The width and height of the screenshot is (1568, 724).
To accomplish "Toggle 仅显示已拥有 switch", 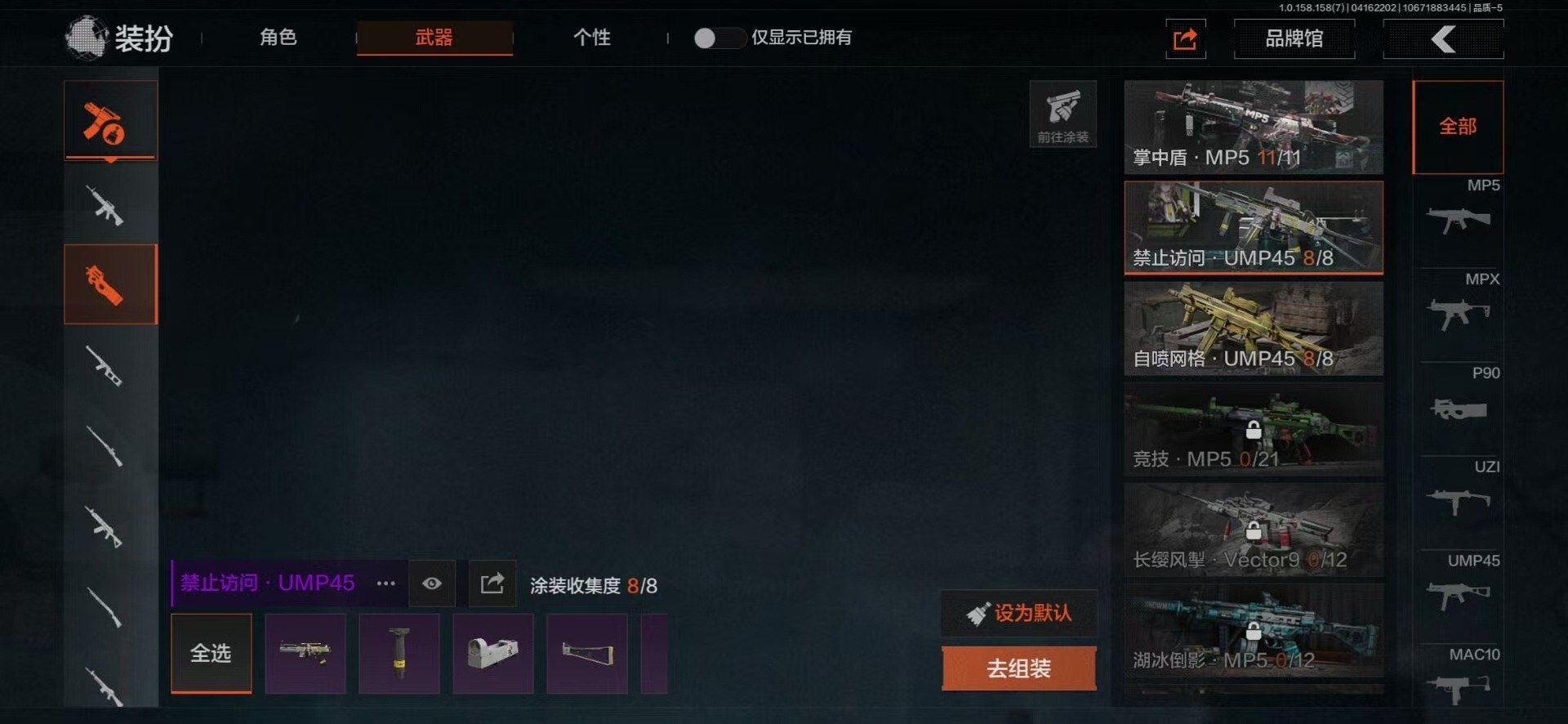I will click(x=719, y=38).
